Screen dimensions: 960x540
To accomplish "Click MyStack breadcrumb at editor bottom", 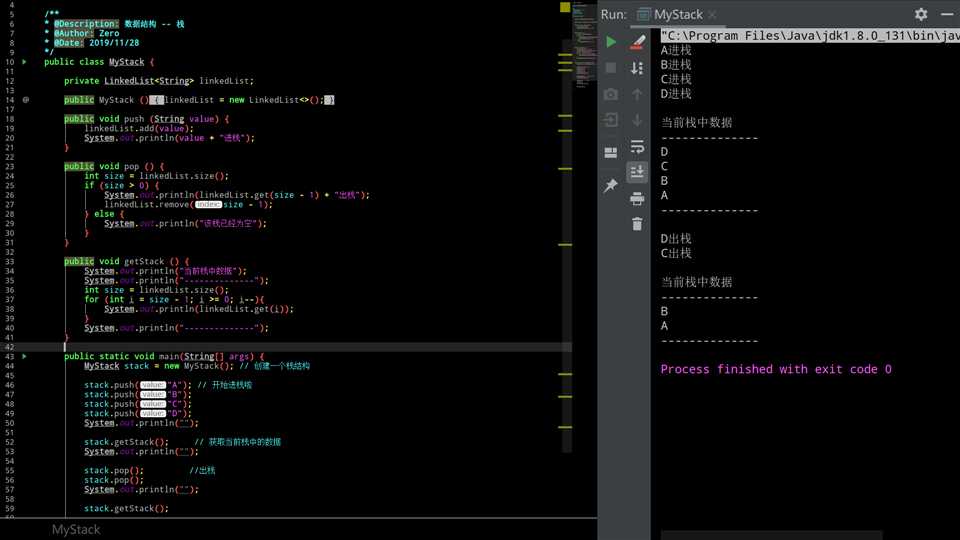I will coord(76,530).
